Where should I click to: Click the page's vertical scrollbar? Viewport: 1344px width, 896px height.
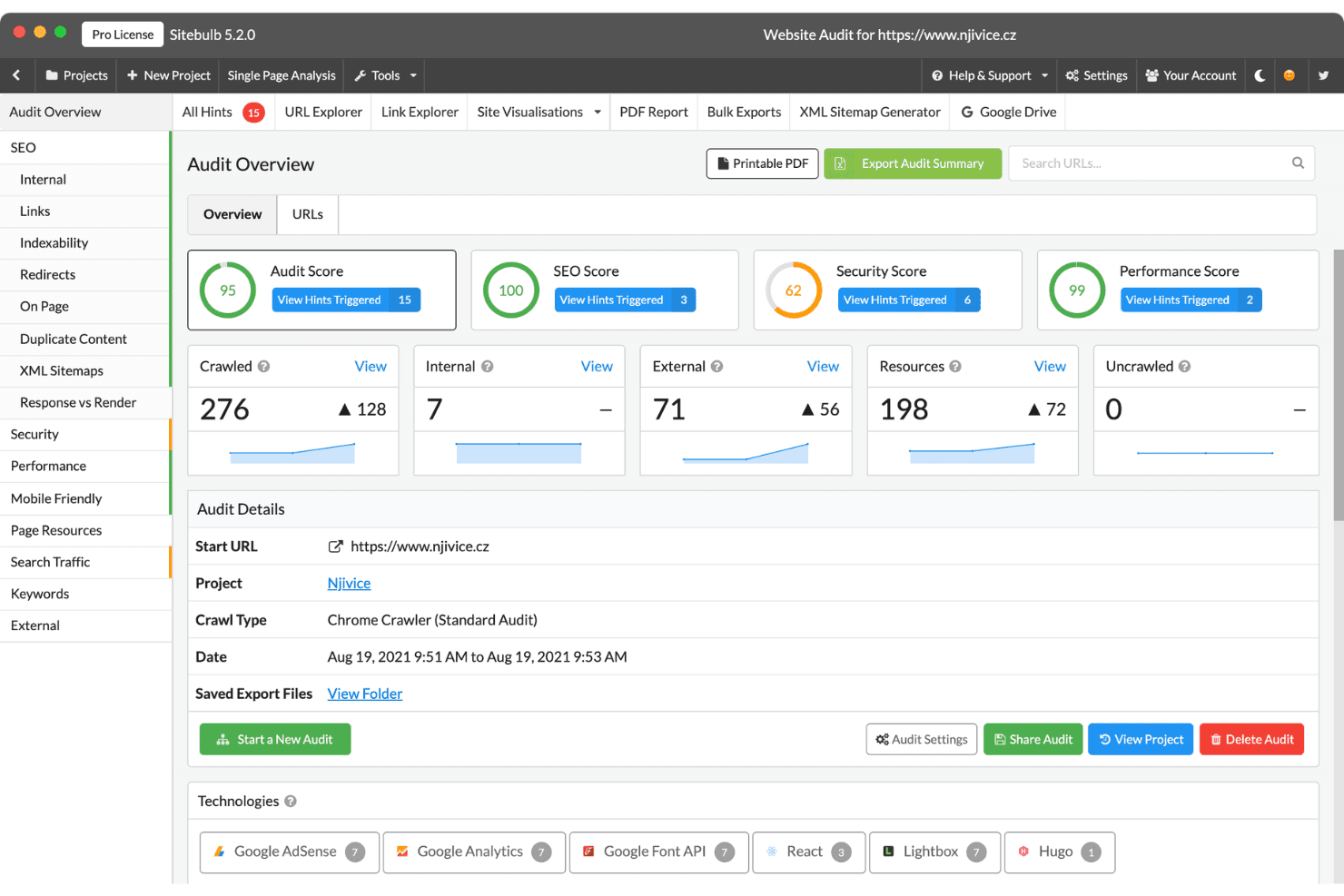(1339, 385)
